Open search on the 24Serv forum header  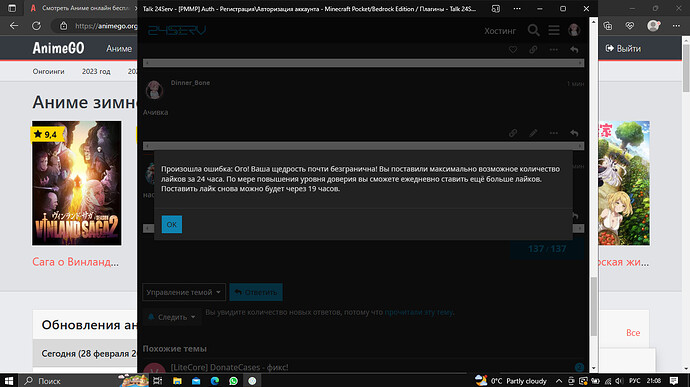click(x=533, y=30)
